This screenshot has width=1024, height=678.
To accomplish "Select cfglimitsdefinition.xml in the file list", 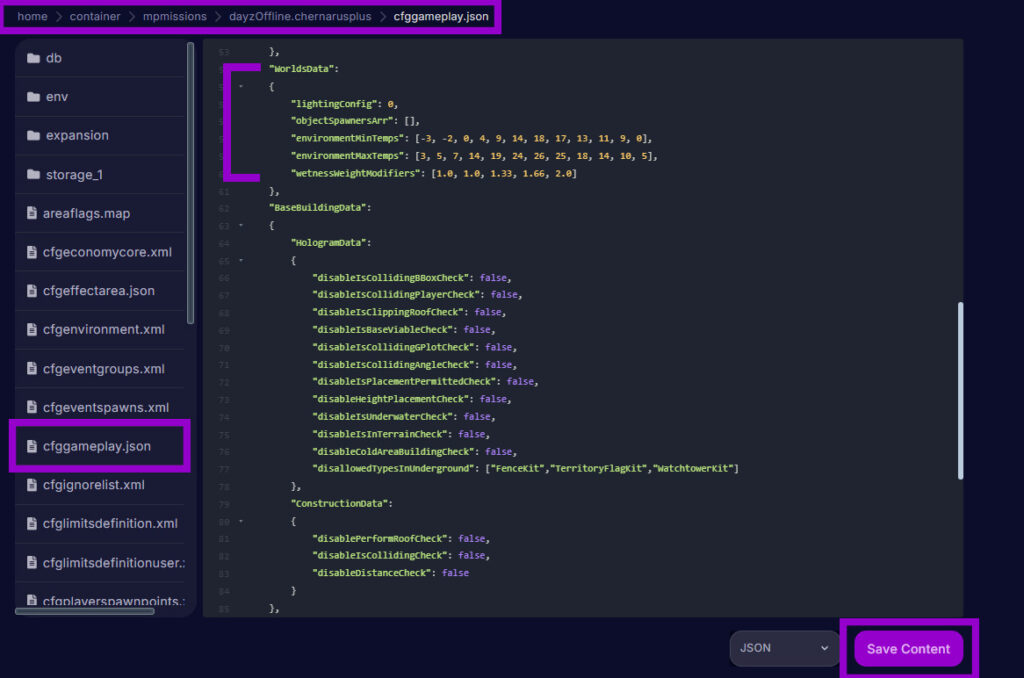I will tap(109, 524).
